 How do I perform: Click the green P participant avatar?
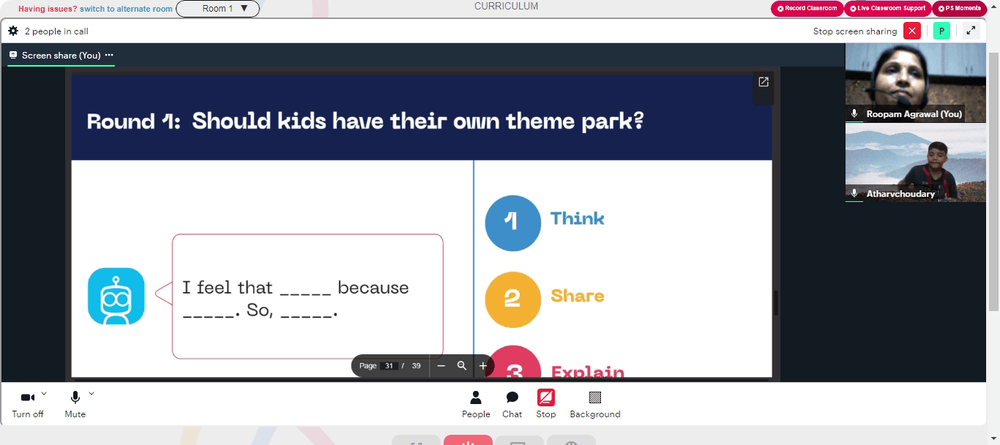tap(941, 31)
